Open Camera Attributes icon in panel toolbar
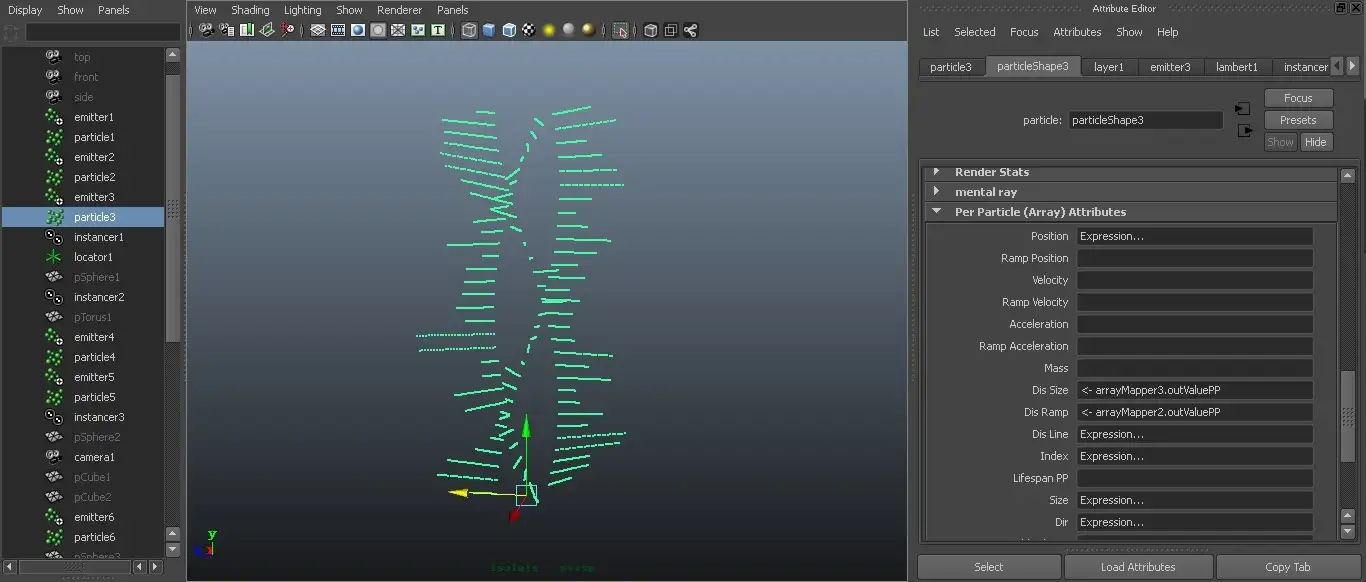 click(227, 30)
